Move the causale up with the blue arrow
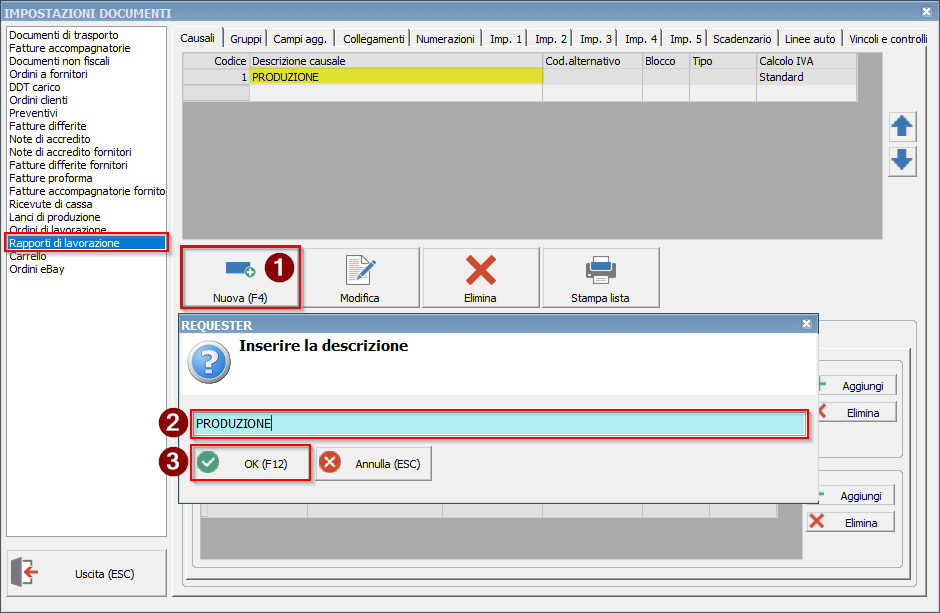This screenshot has width=940, height=613. tap(902, 126)
